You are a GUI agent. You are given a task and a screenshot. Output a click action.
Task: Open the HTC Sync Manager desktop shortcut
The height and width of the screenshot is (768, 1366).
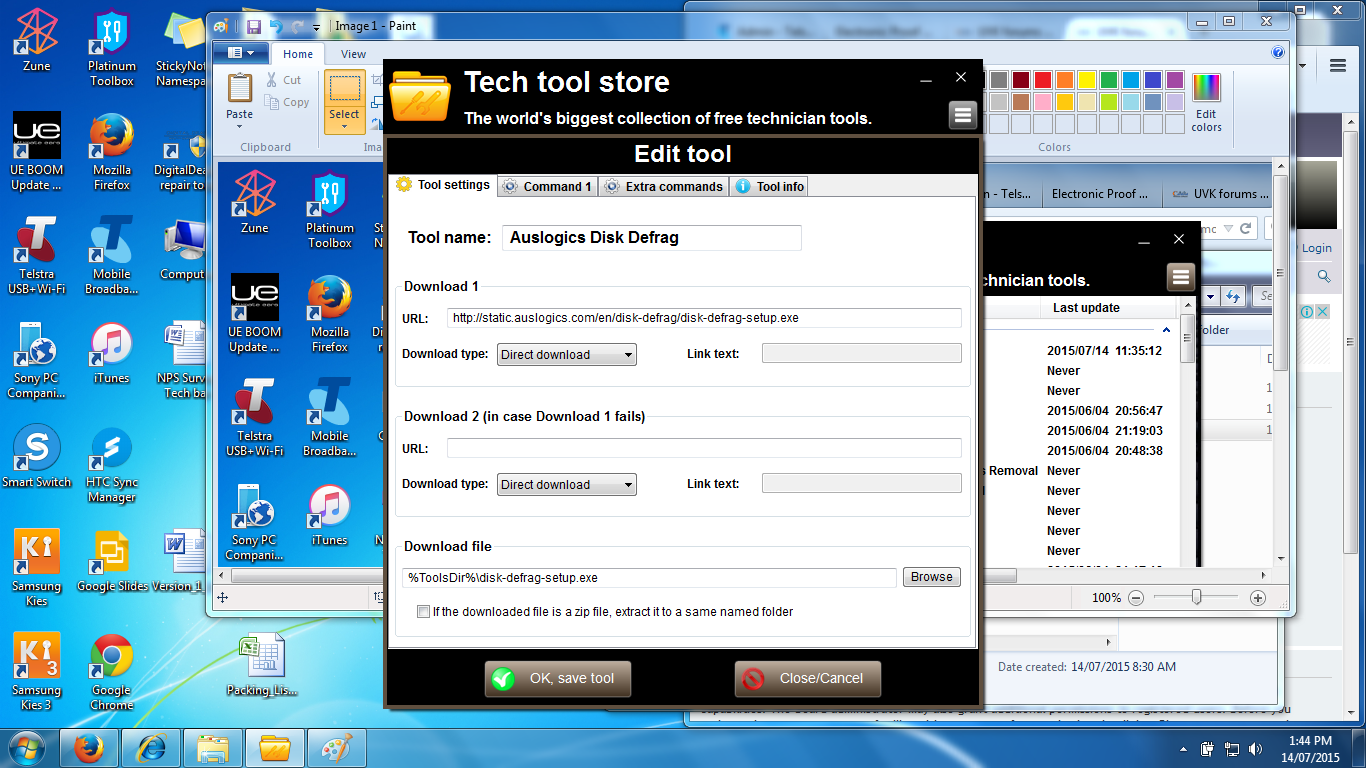(x=111, y=465)
